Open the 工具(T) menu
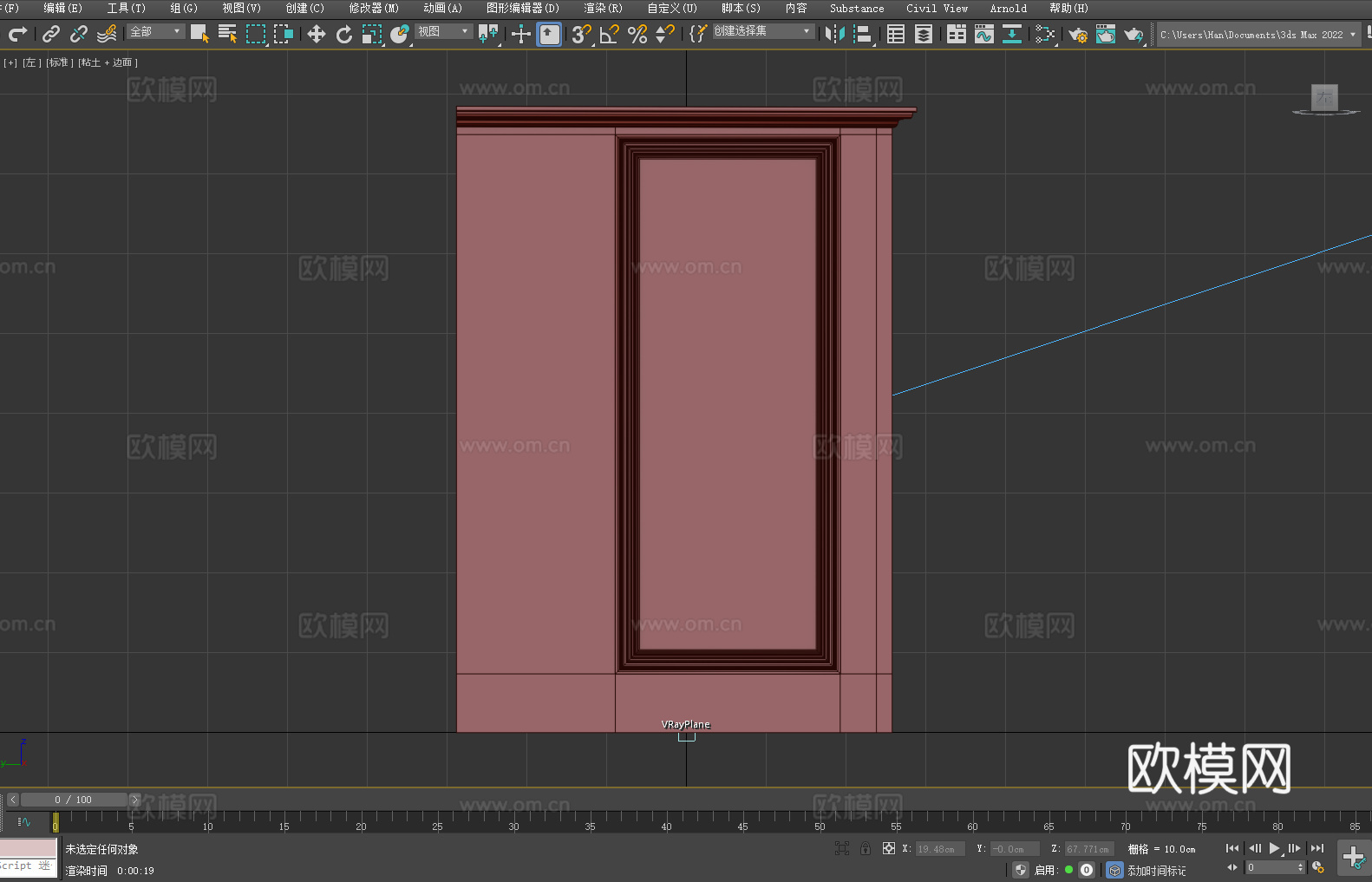This screenshot has width=1372, height=882. (x=126, y=8)
